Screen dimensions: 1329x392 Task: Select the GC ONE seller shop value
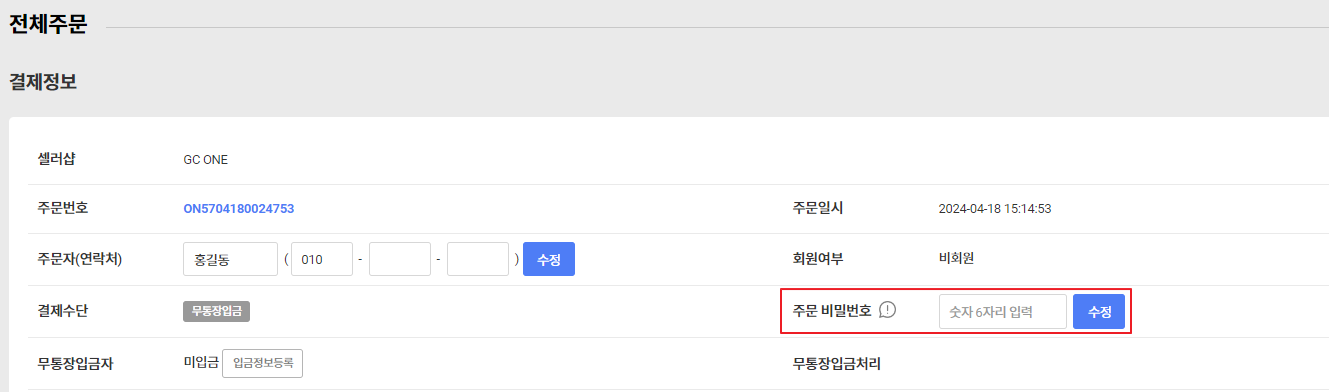click(206, 159)
